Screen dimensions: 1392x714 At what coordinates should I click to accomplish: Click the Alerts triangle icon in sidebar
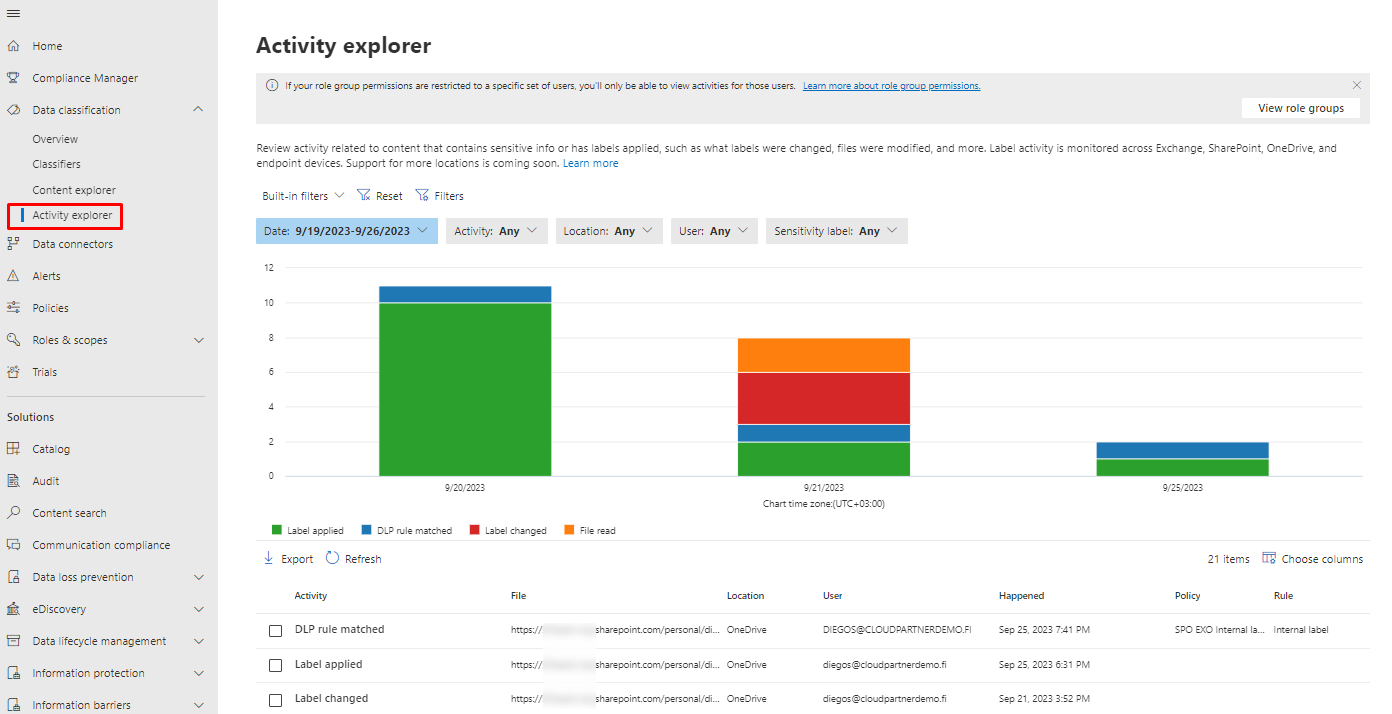point(14,276)
